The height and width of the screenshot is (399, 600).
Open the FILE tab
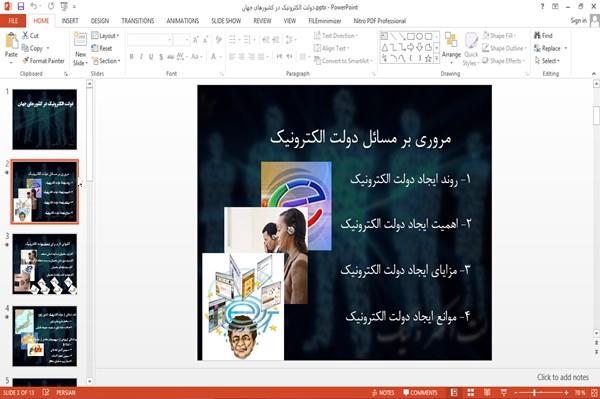pos(13,21)
